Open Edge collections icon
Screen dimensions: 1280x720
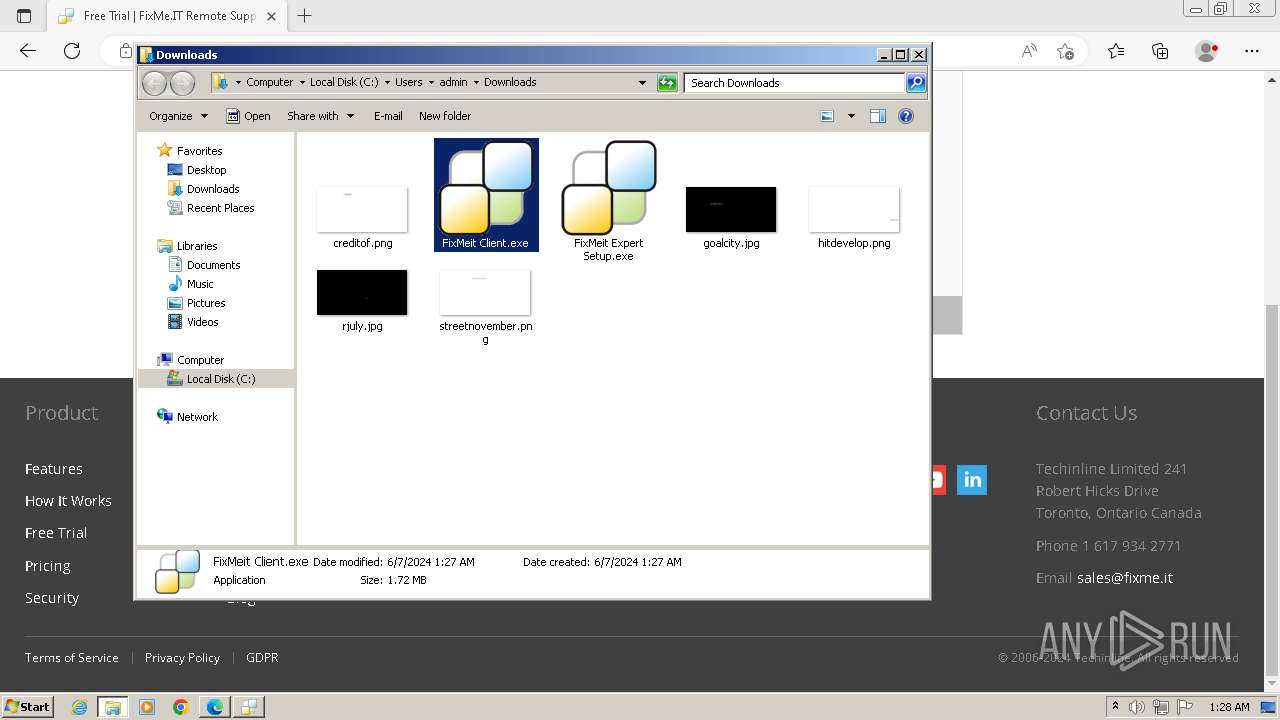point(1160,51)
